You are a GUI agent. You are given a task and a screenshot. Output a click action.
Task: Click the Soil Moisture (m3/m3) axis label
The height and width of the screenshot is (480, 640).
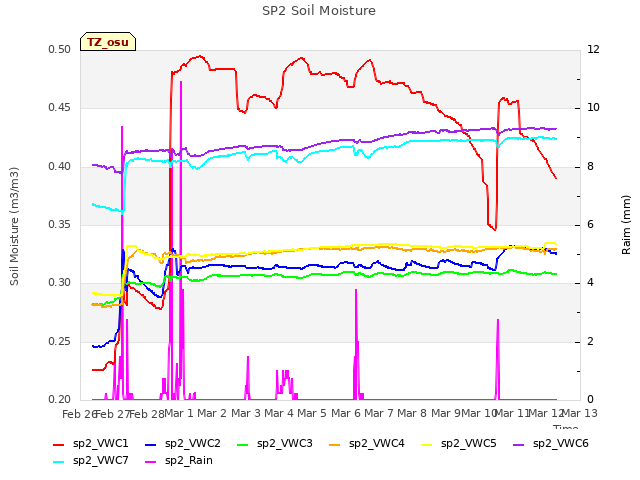pos(14,226)
